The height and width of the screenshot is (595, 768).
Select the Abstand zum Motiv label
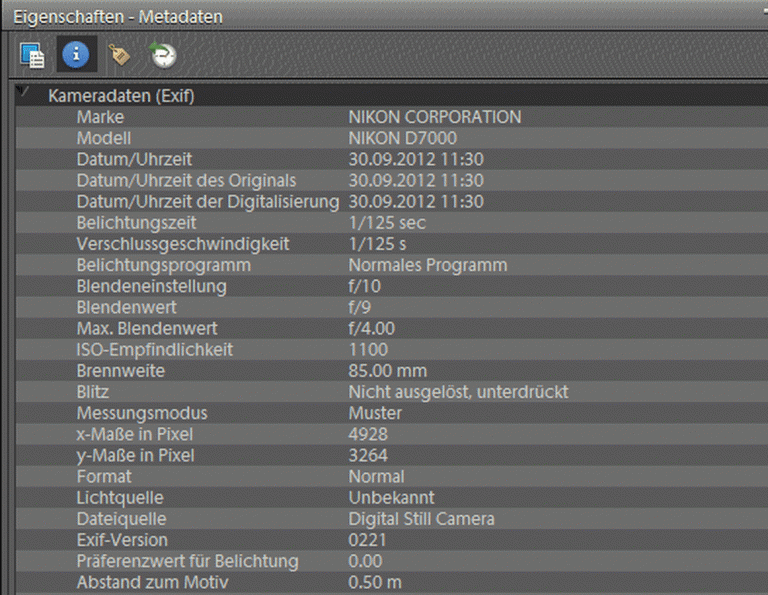click(x=152, y=582)
